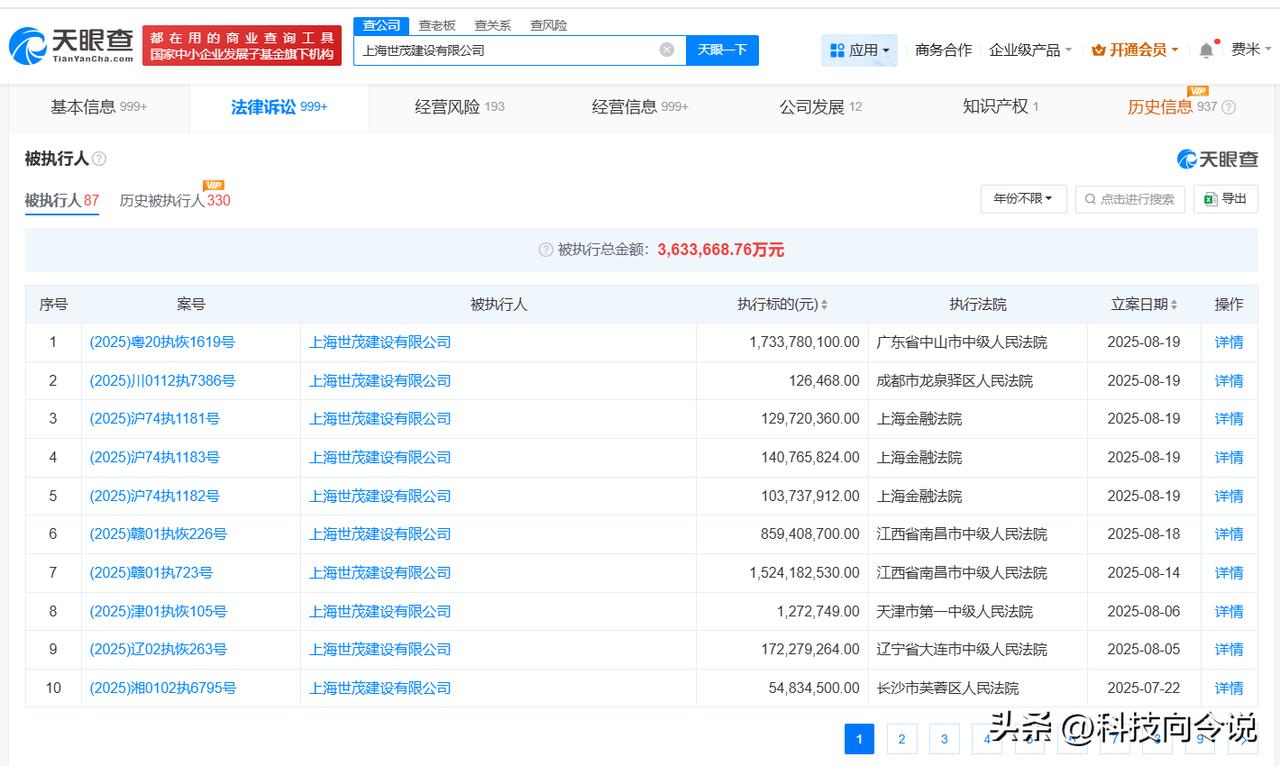Open the 经营风险 193 tab
This screenshot has width=1280, height=766.
pyautogui.click(x=460, y=107)
